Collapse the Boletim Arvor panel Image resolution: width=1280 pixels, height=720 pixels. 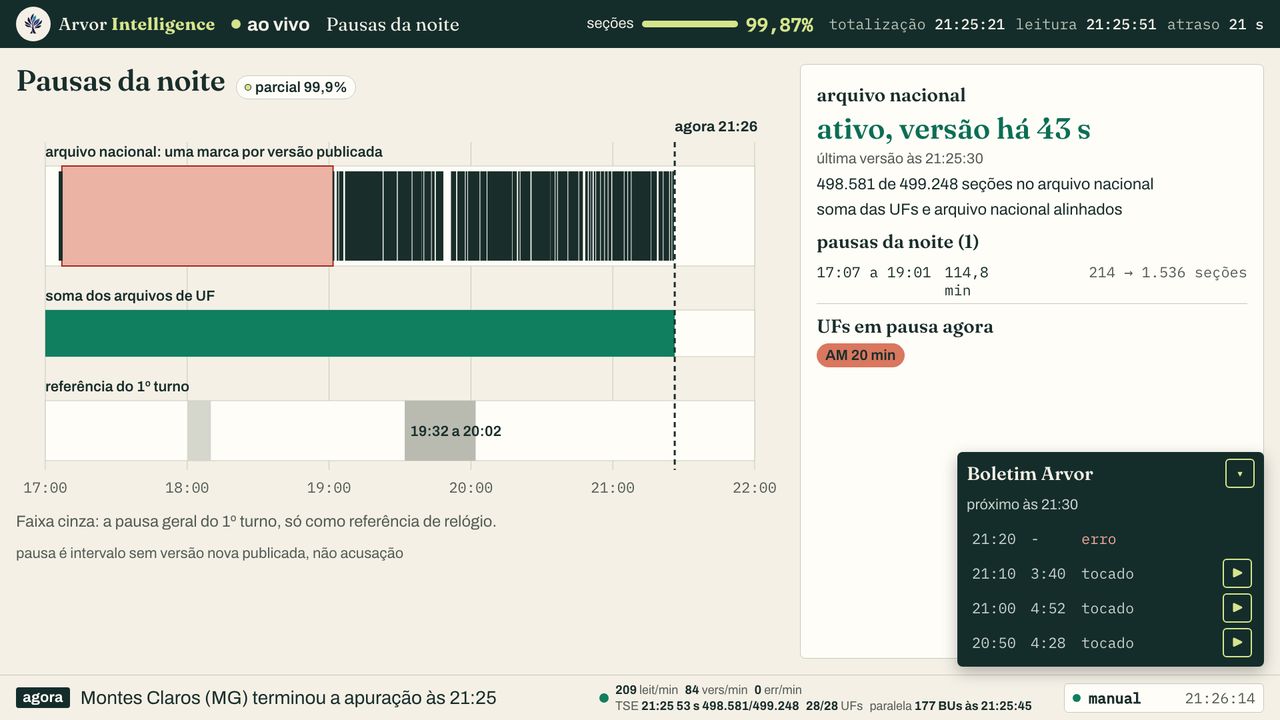click(1240, 474)
